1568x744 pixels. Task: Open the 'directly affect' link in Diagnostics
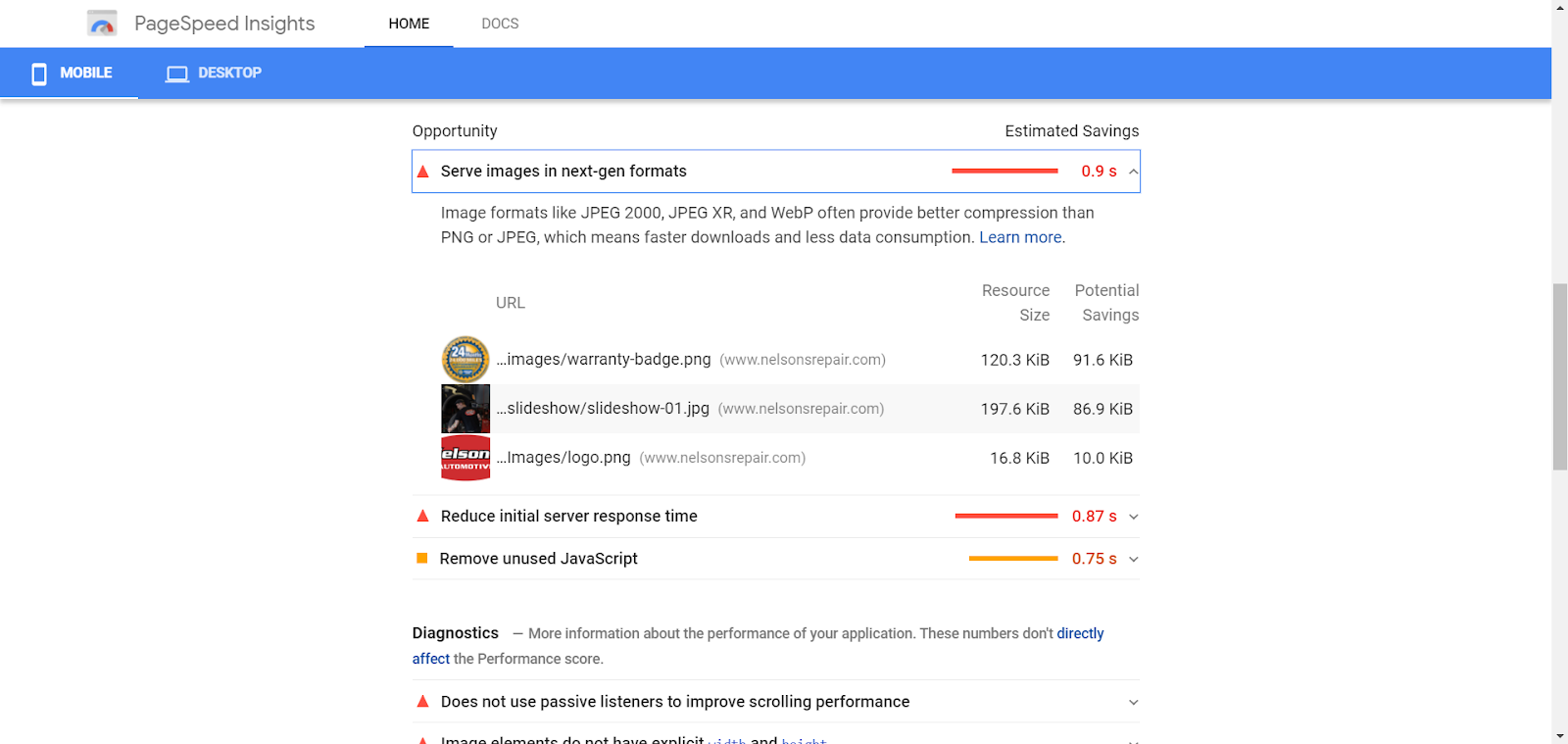pos(1080,634)
